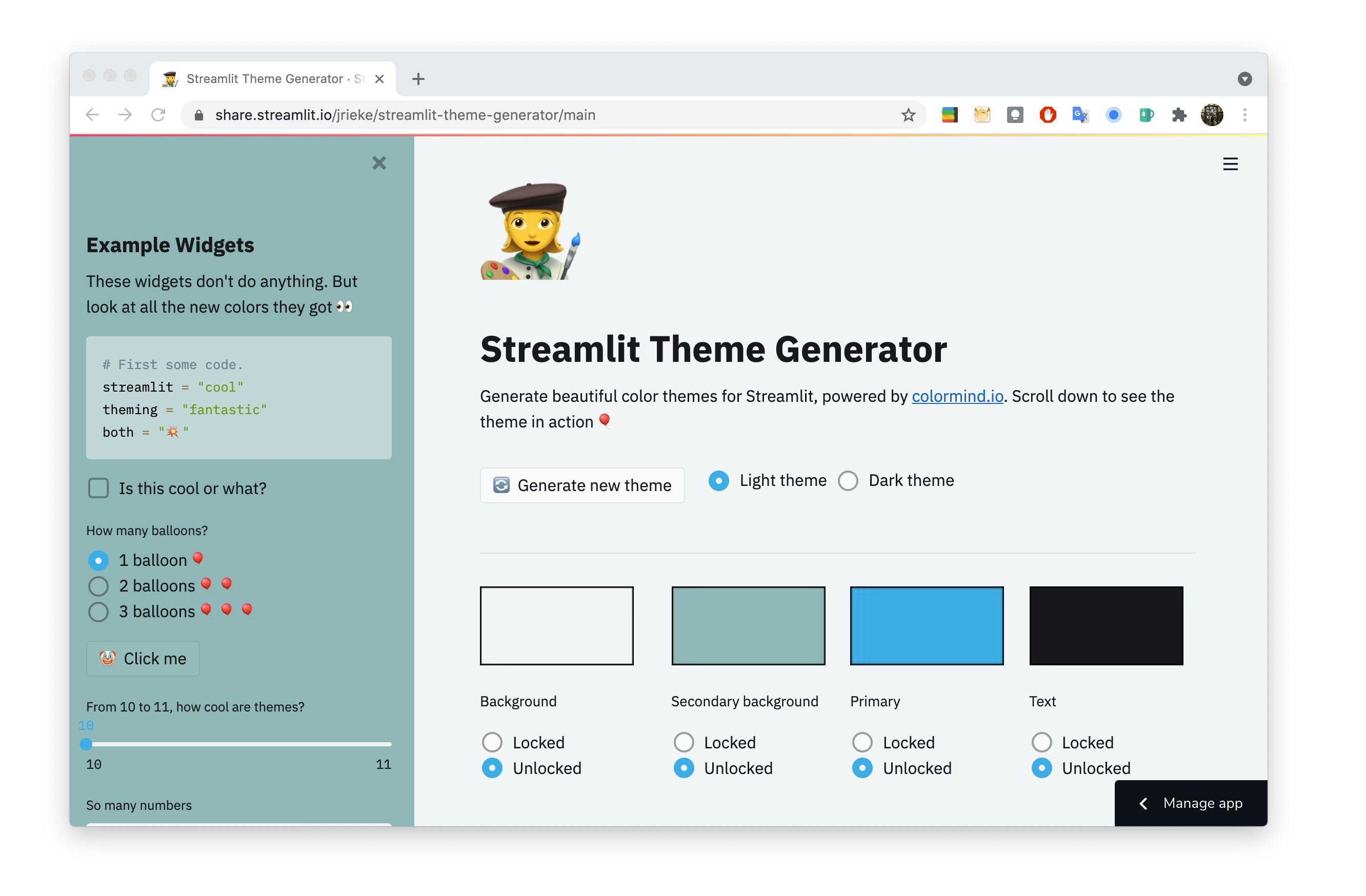Select the Streamlit Theme Generator tab
Image resolution: width=1366 pixels, height=896 pixels.
tap(264, 79)
